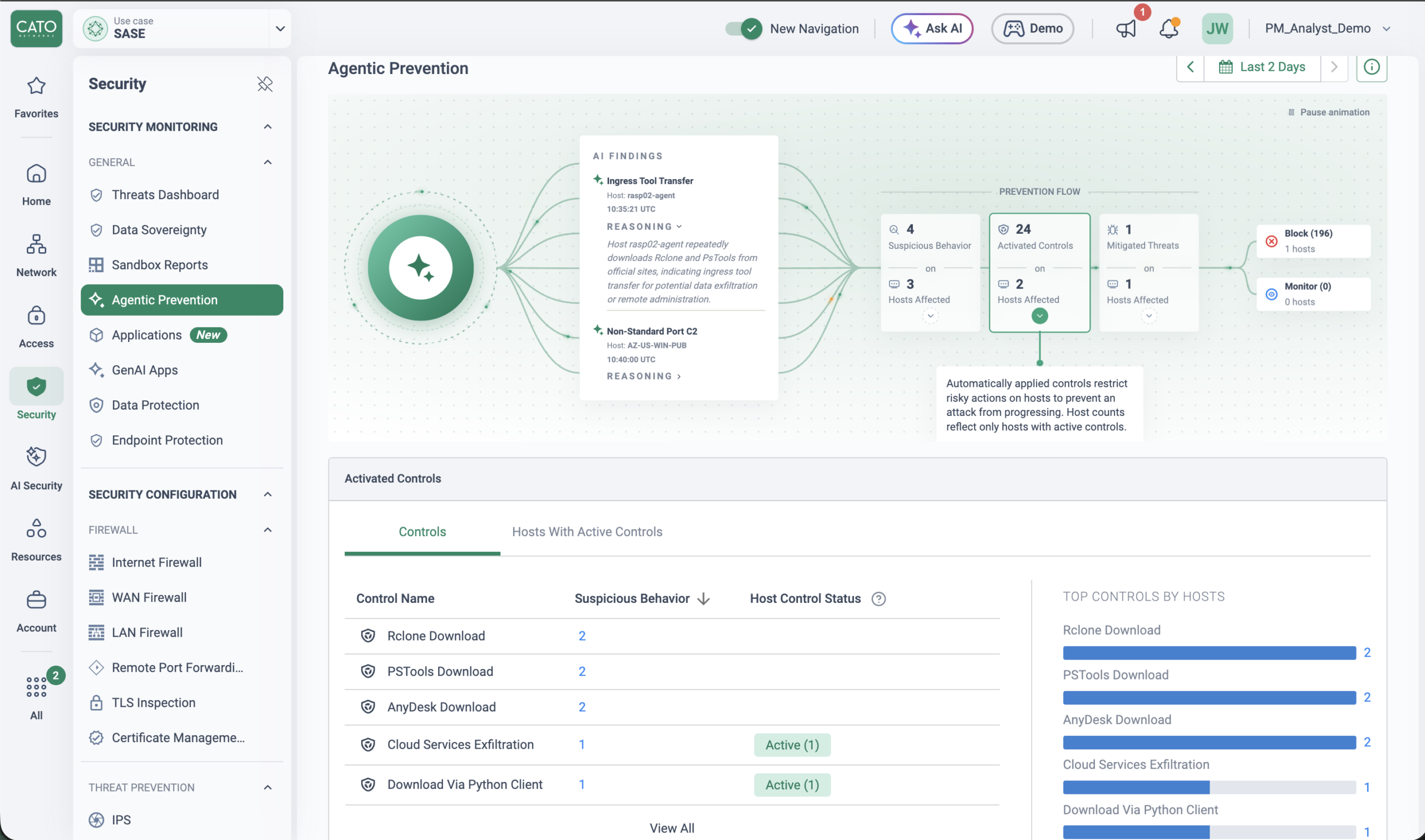Open GenAI Apps menu item

(181, 370)
